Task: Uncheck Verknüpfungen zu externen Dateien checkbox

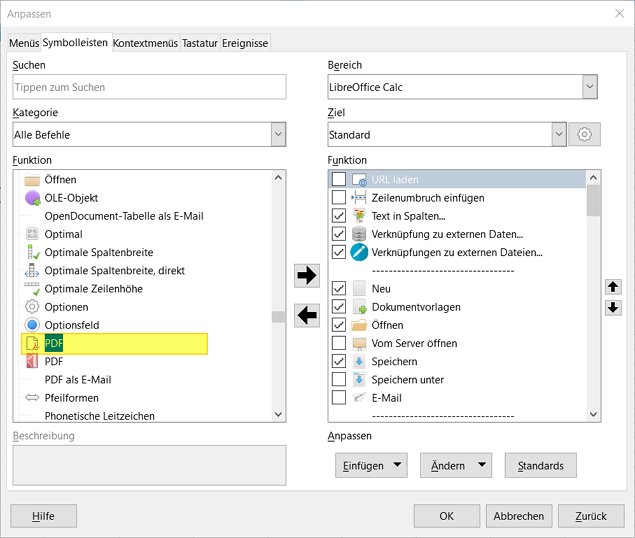Action: click(x=339, y=252)
